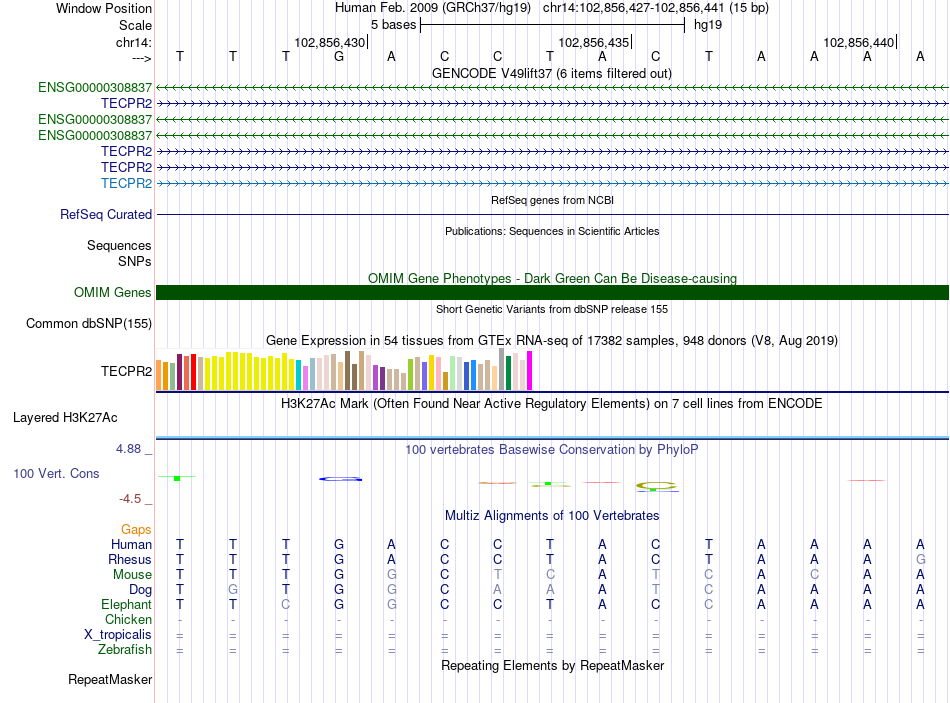
Task: Open the GENCODE V49lift37 track title
Action: 551,73
